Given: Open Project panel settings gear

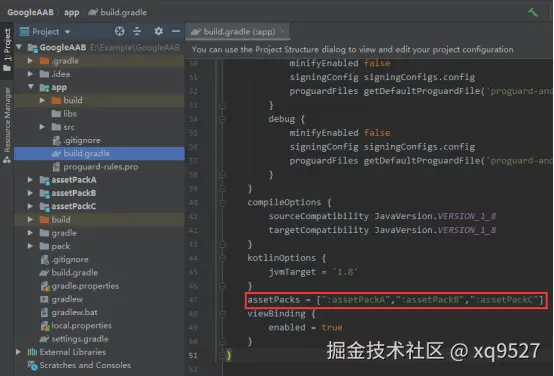Looking at the screenshot, I should [158, 31].
